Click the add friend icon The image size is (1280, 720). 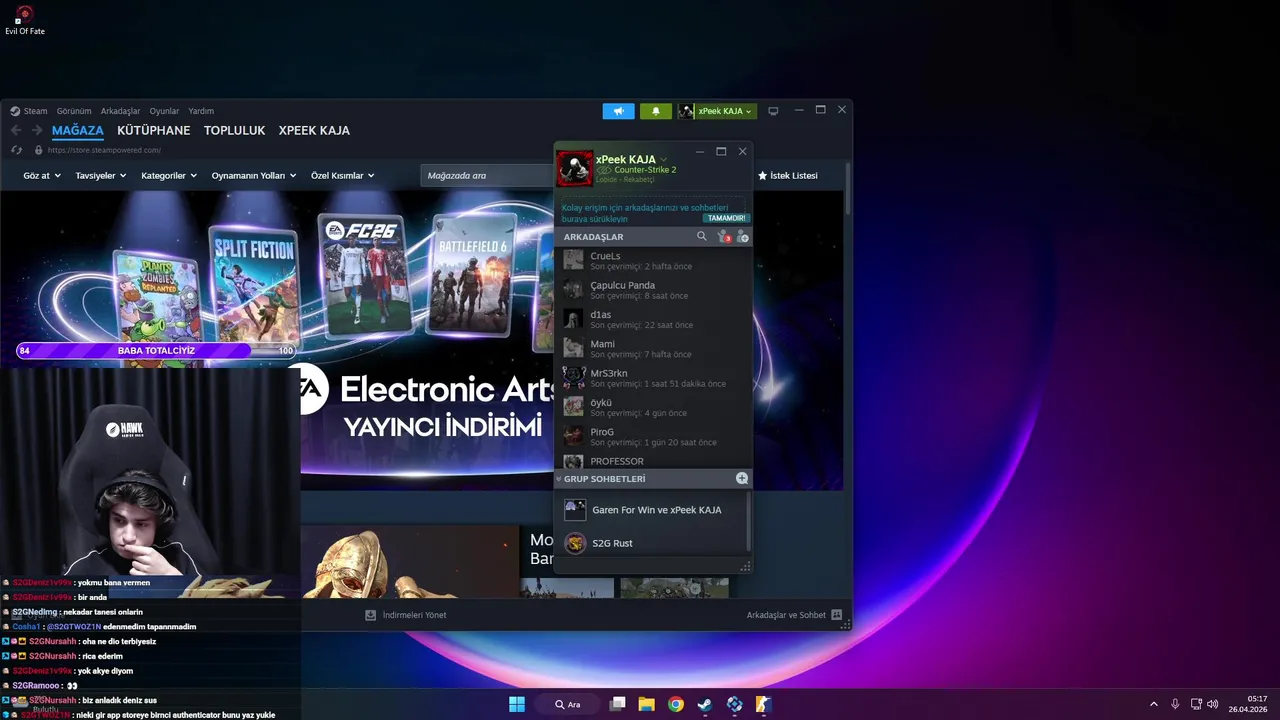[742, 237]
